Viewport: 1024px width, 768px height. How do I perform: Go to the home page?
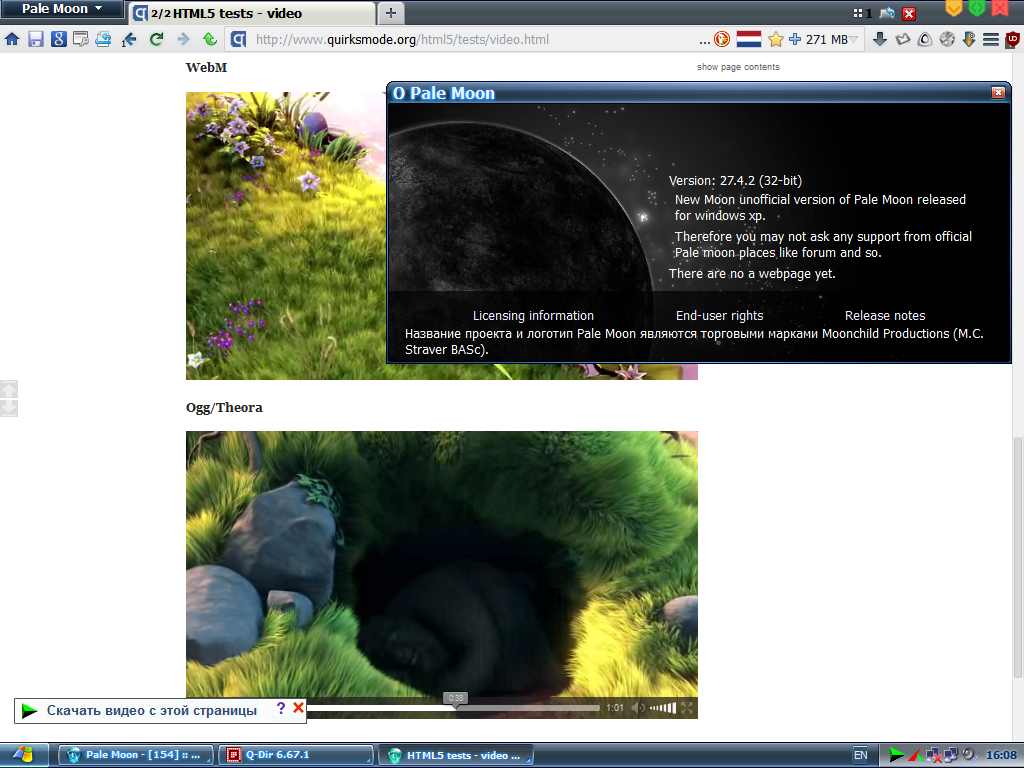(x=12, y=39)
